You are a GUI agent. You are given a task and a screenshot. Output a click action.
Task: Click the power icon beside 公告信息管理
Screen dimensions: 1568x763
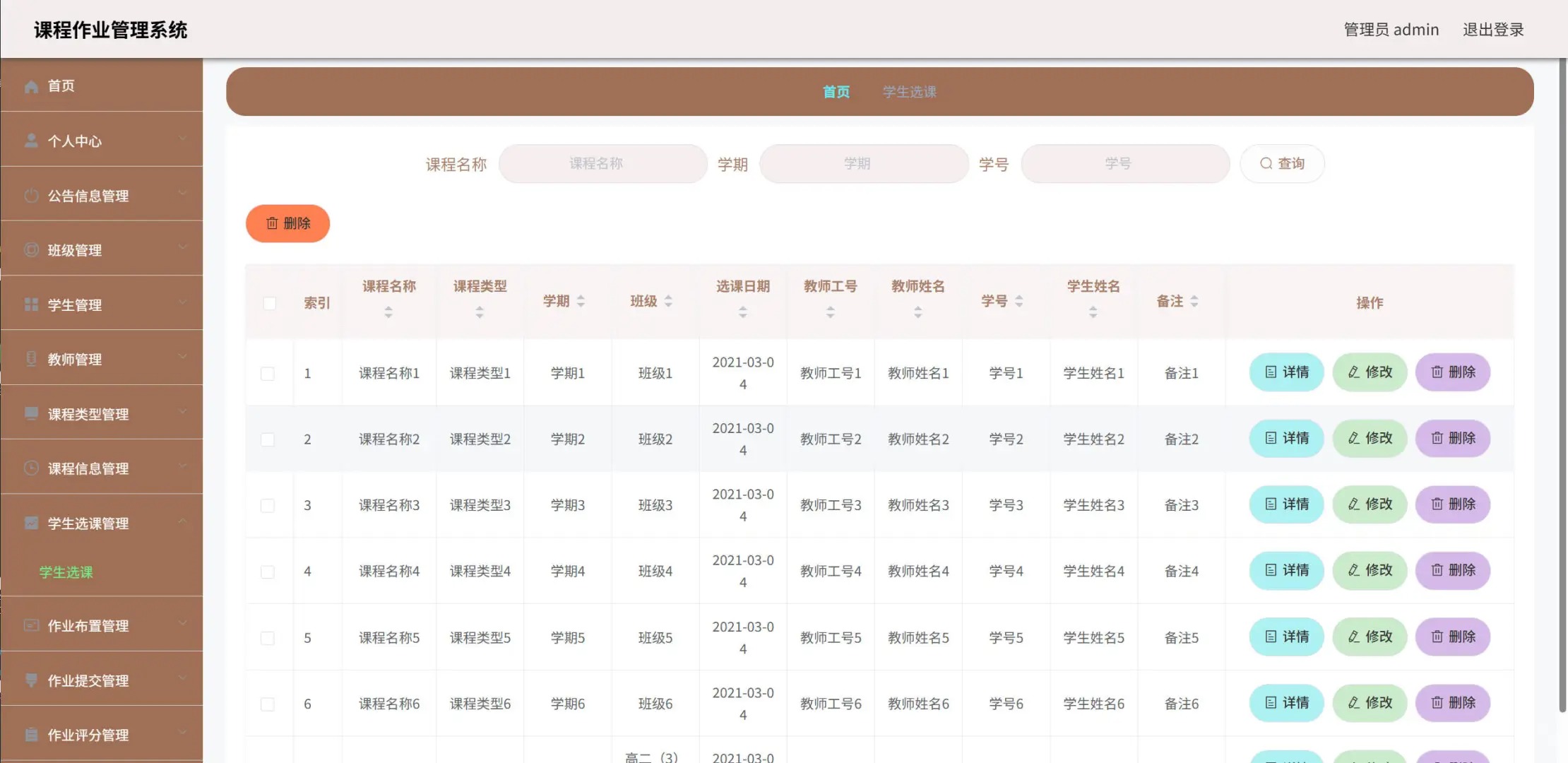click(x=31, y=196)
